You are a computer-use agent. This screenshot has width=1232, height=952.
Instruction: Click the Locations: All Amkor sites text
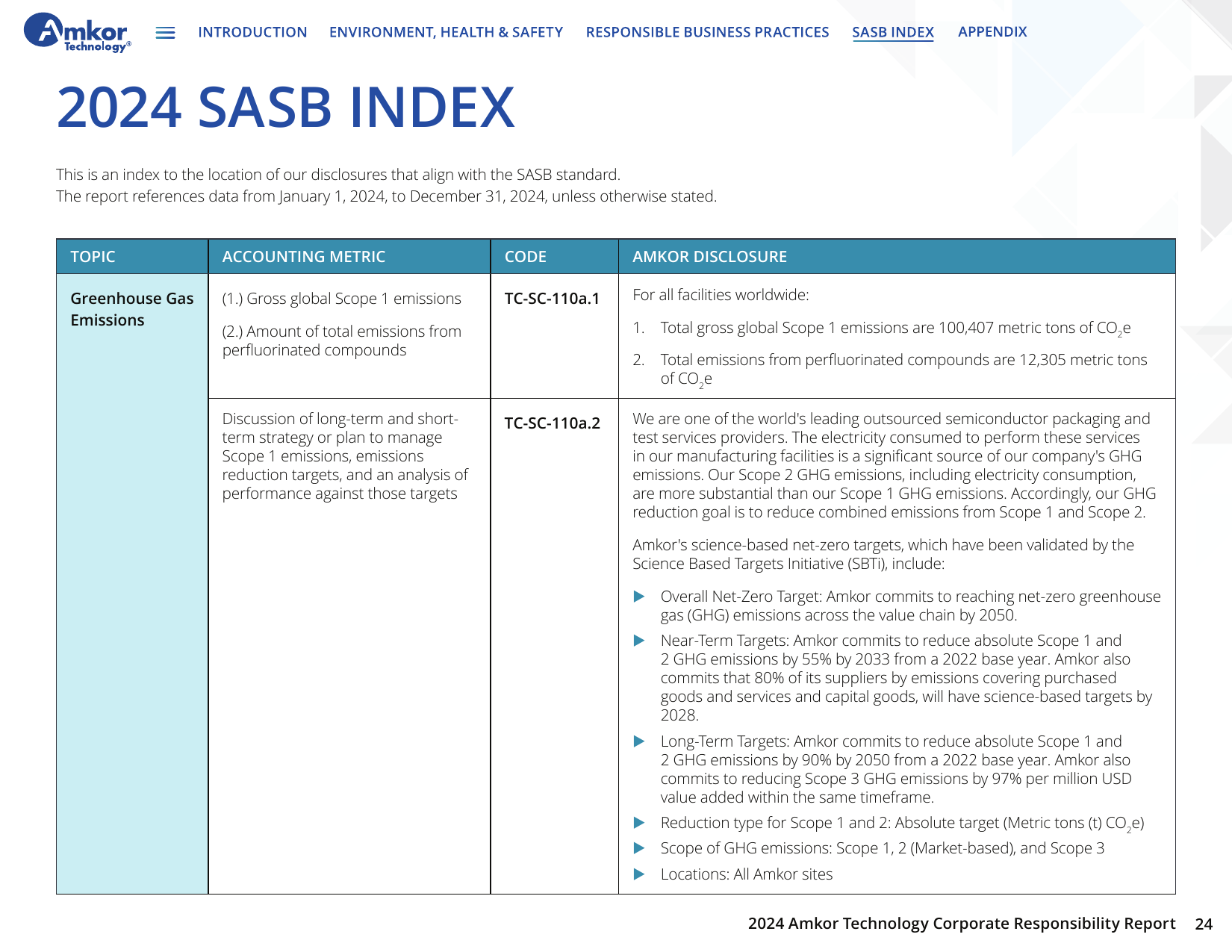click(x=747, y=874)
